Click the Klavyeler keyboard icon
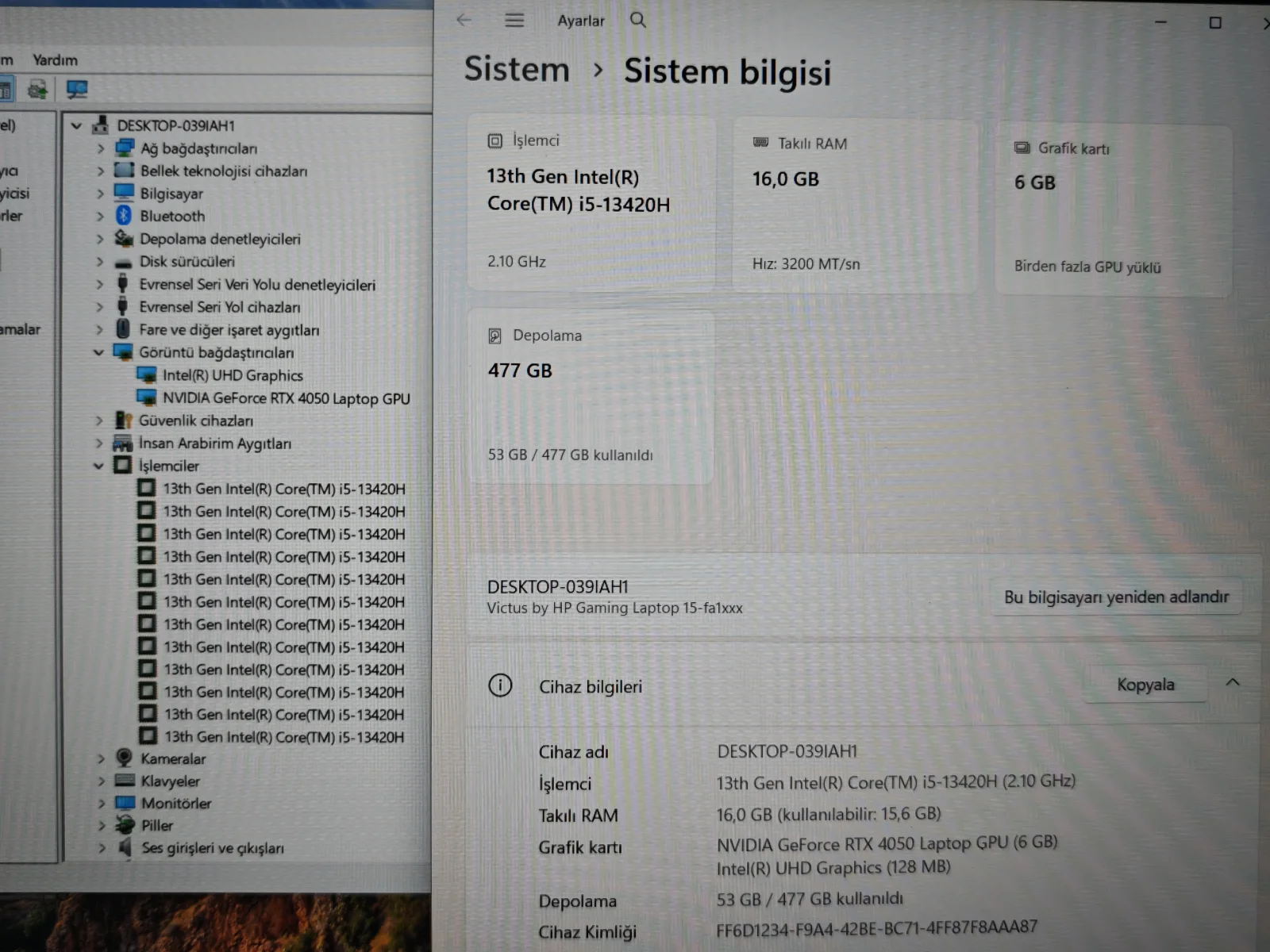 [125, 781]
